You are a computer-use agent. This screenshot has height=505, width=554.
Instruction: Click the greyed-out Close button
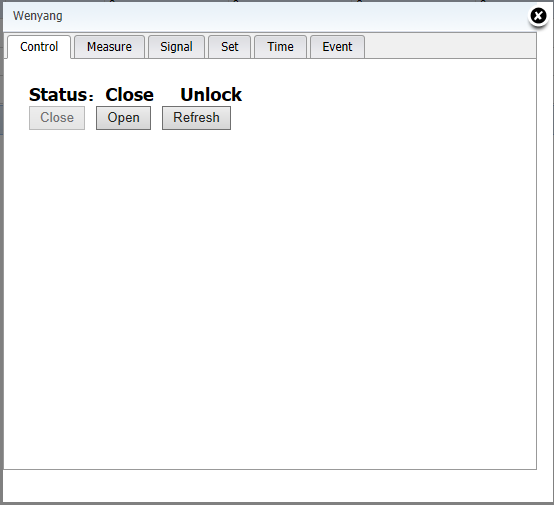[x=57, y=118]
